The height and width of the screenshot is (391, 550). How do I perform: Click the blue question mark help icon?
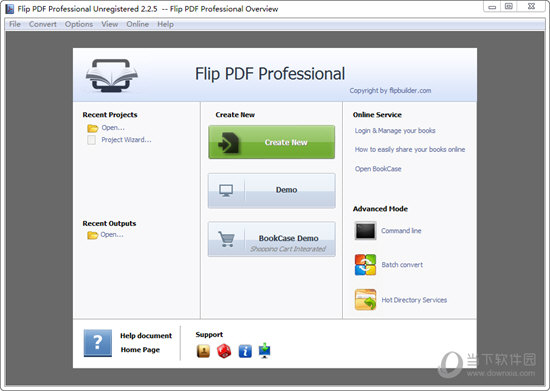[x=98, y=343]
